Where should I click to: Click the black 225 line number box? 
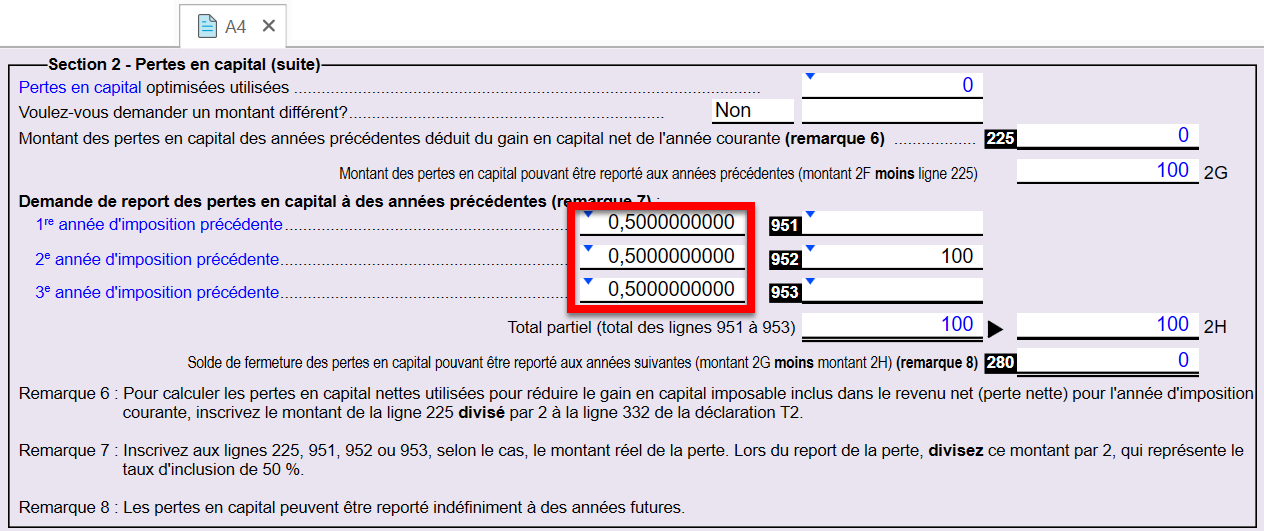pos(1000,139)
